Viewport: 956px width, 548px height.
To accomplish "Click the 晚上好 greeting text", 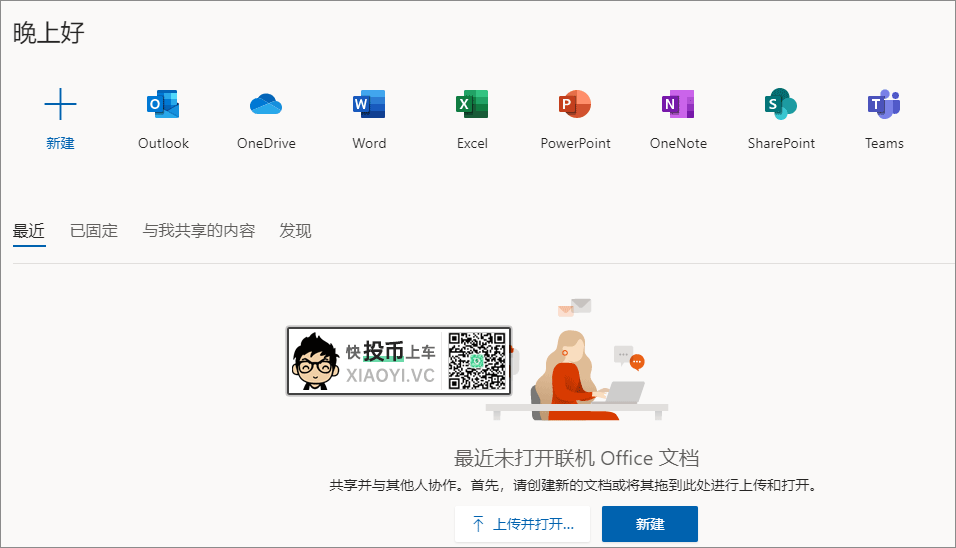I will coord(49,32).
